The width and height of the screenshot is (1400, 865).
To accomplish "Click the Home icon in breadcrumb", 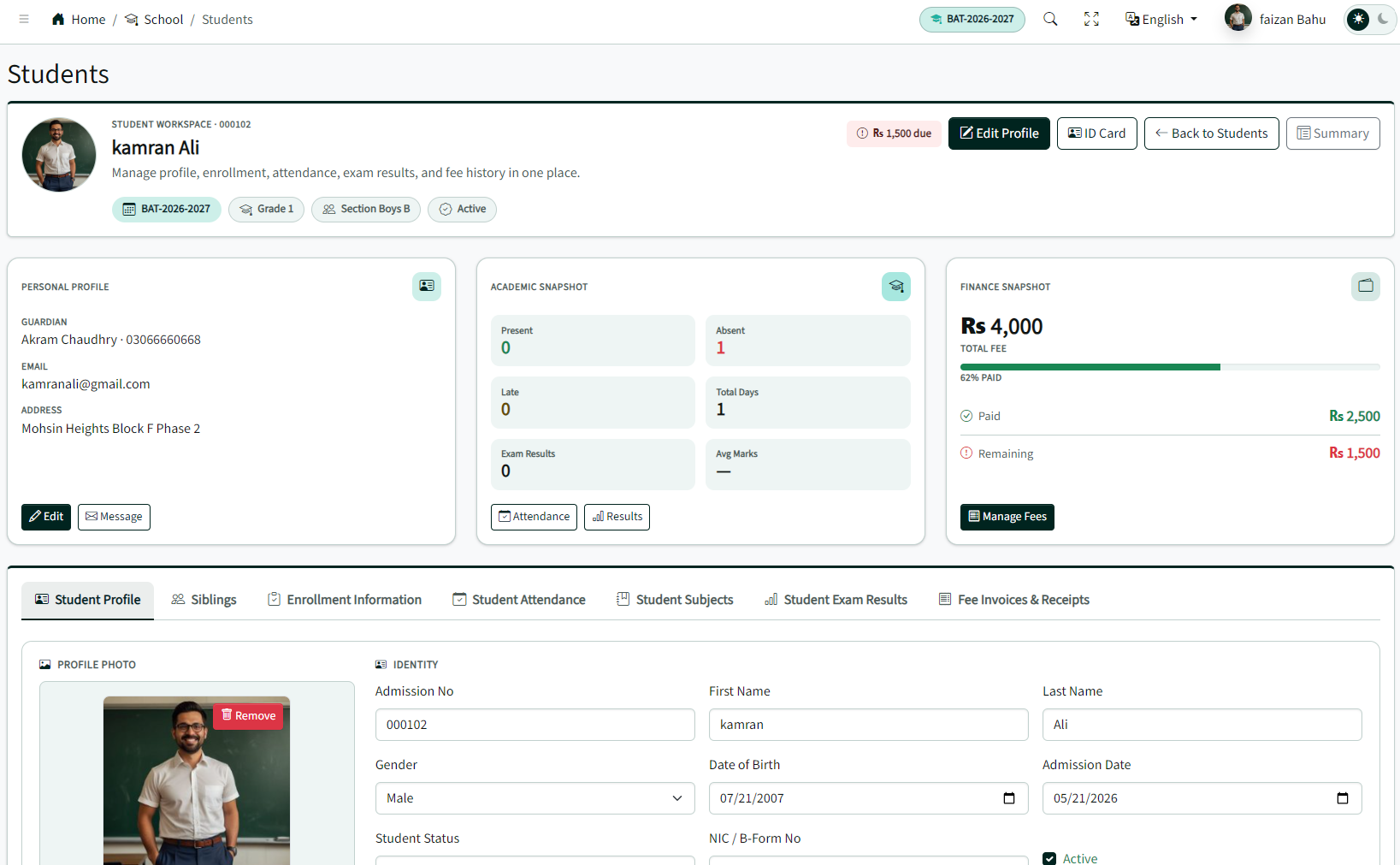I will 58,19.
